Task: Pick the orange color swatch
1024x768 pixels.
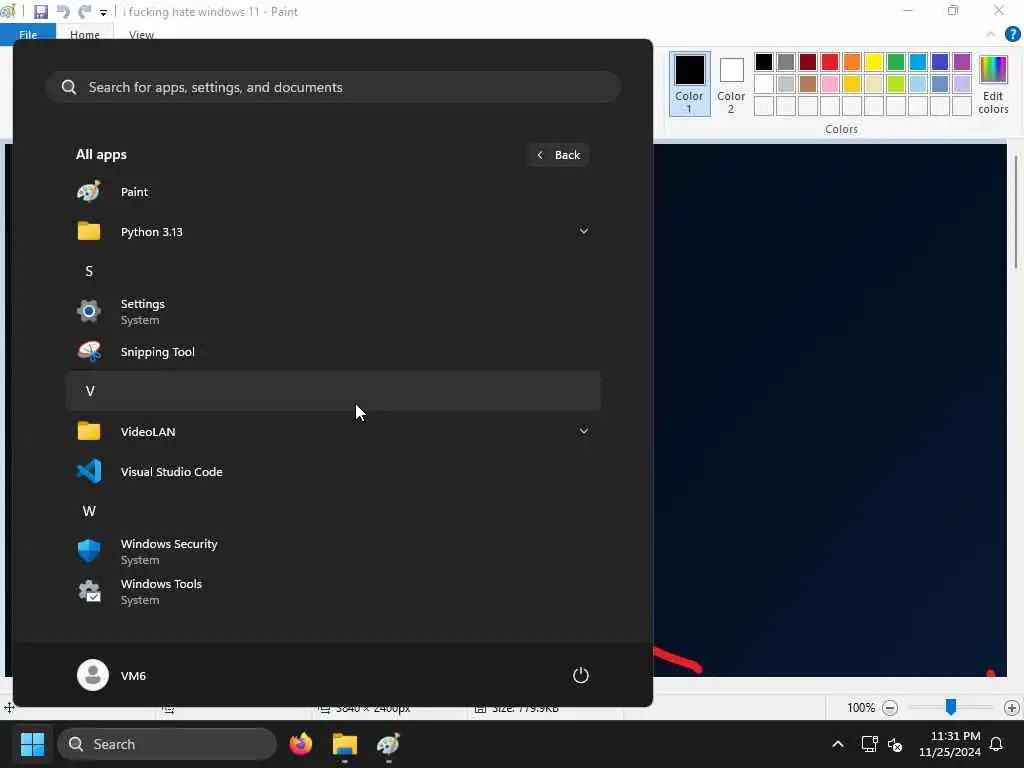Action: 852,62
